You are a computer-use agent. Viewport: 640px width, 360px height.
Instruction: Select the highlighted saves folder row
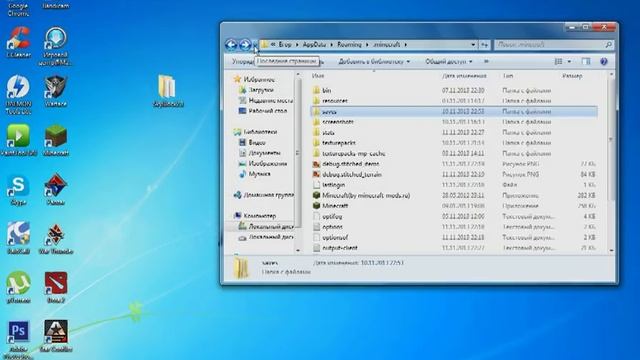click(454, 111)
